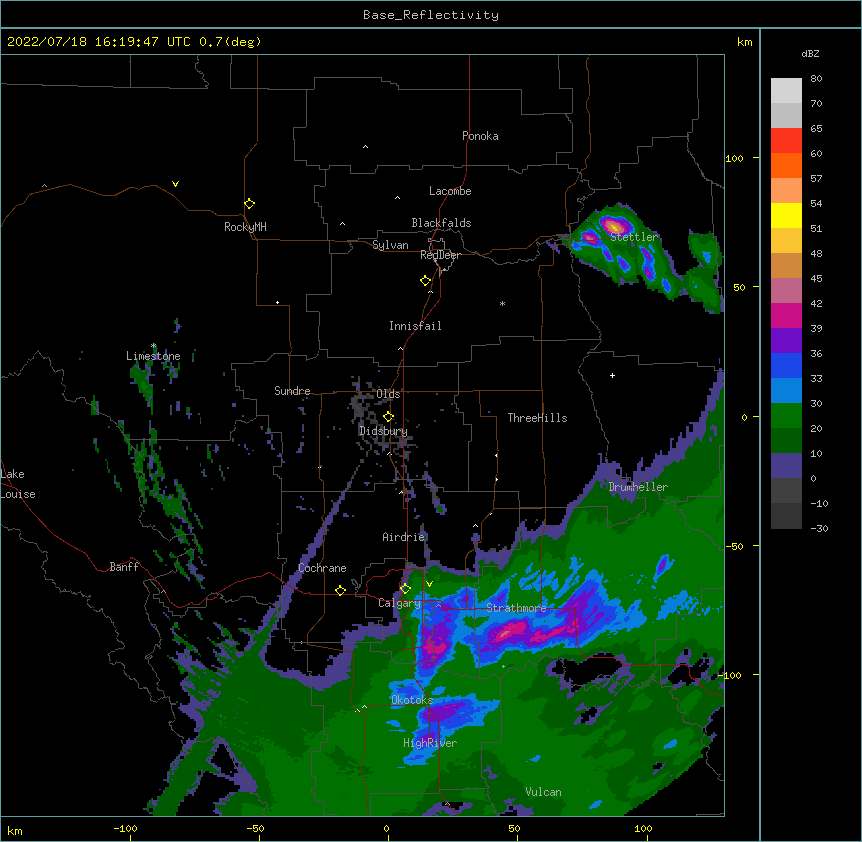Click the Sundre town label
This screenshot has height=842, width=862.
click(x=292, y=391)
